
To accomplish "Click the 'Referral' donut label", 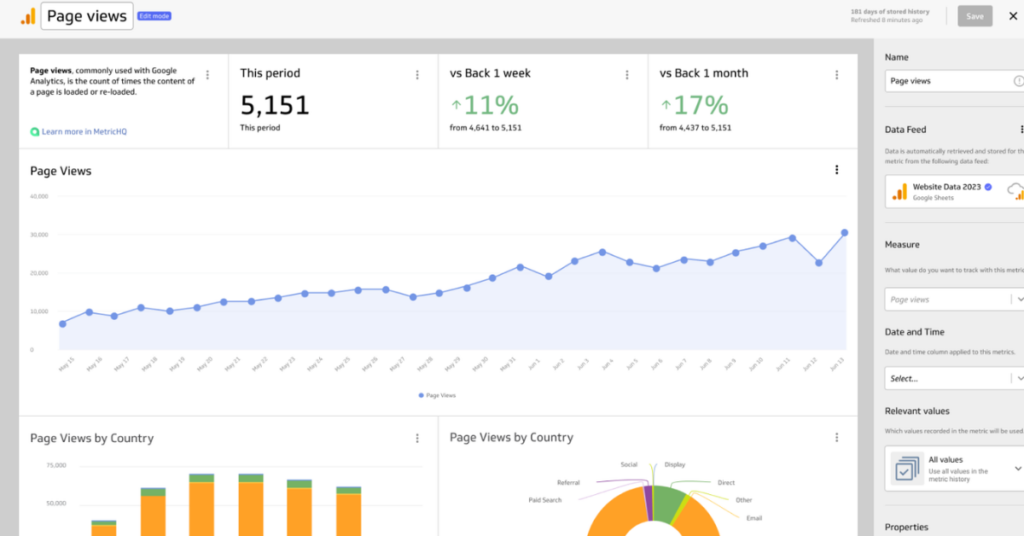I will pos(568,483).
